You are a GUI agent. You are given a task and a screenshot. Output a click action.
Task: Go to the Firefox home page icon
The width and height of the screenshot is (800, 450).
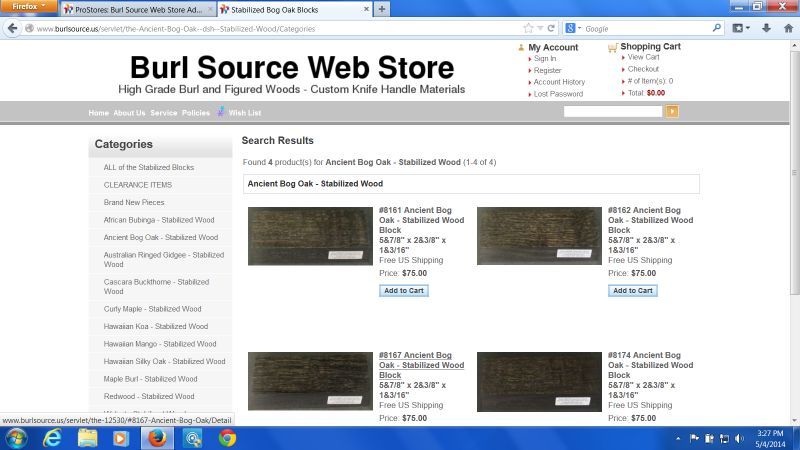click(788, 29)
